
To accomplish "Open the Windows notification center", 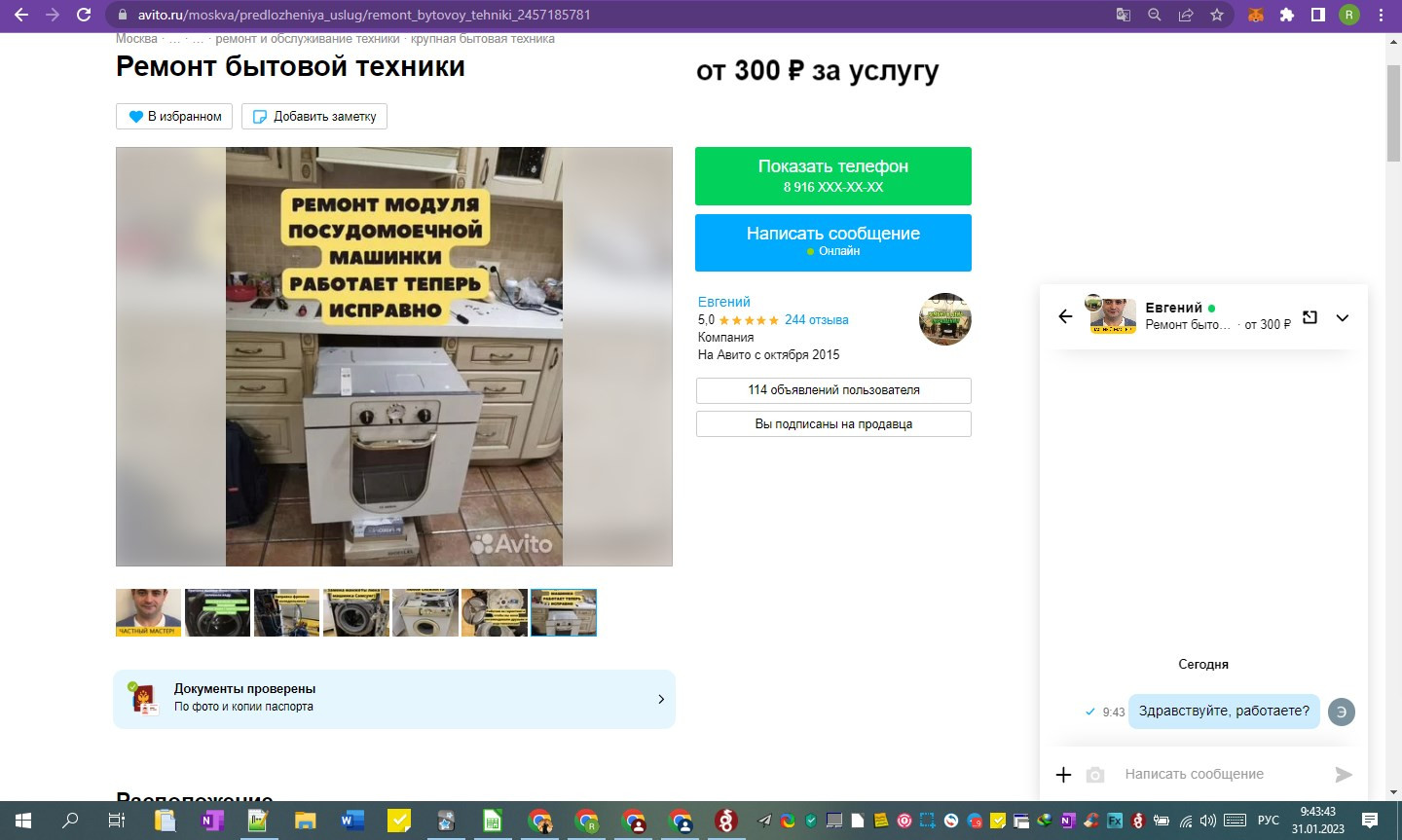I will click(x=1370, y=821).
